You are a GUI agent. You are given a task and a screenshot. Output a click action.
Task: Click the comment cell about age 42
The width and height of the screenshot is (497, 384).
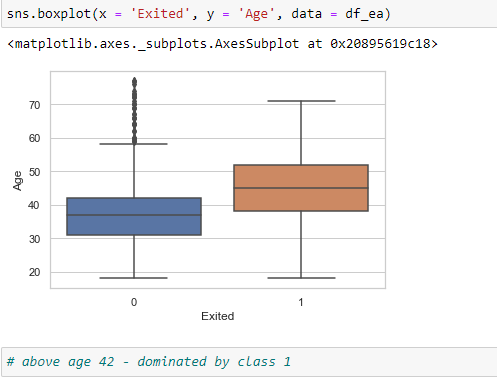click(249, 362)
